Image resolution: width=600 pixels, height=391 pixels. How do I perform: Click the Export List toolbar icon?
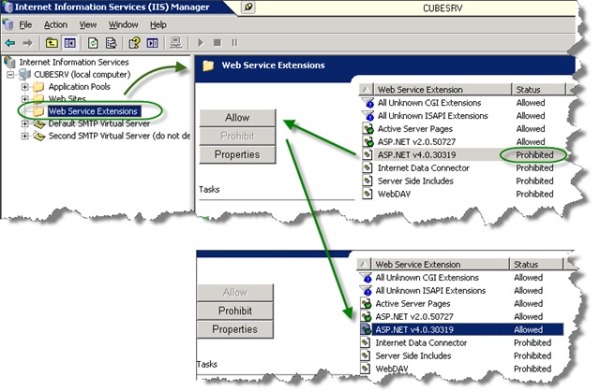point(111,43)
